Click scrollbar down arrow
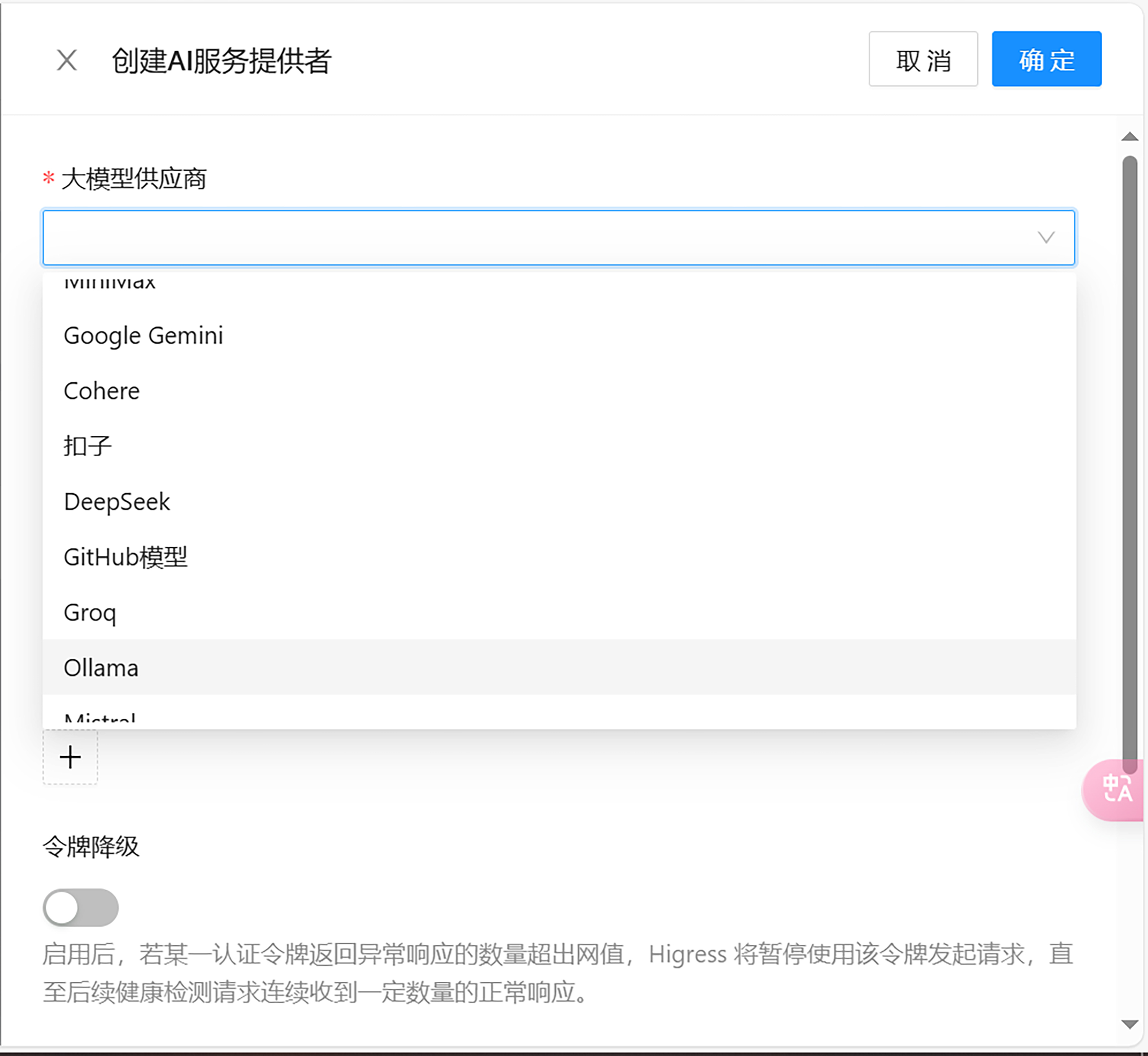The width and height of the screenshot is (1148, 1056). point(1129,1024)
